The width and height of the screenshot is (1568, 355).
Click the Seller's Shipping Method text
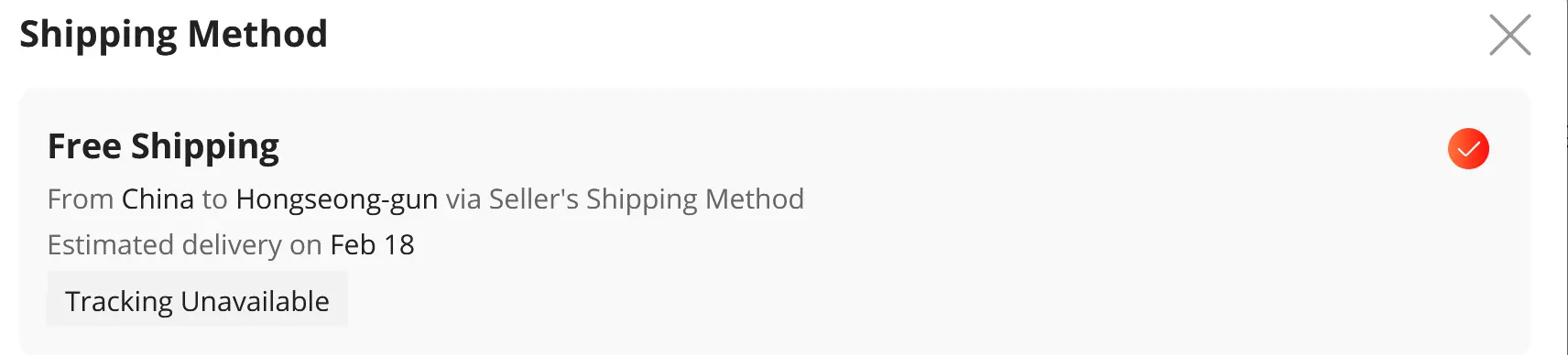coord(647,199)
